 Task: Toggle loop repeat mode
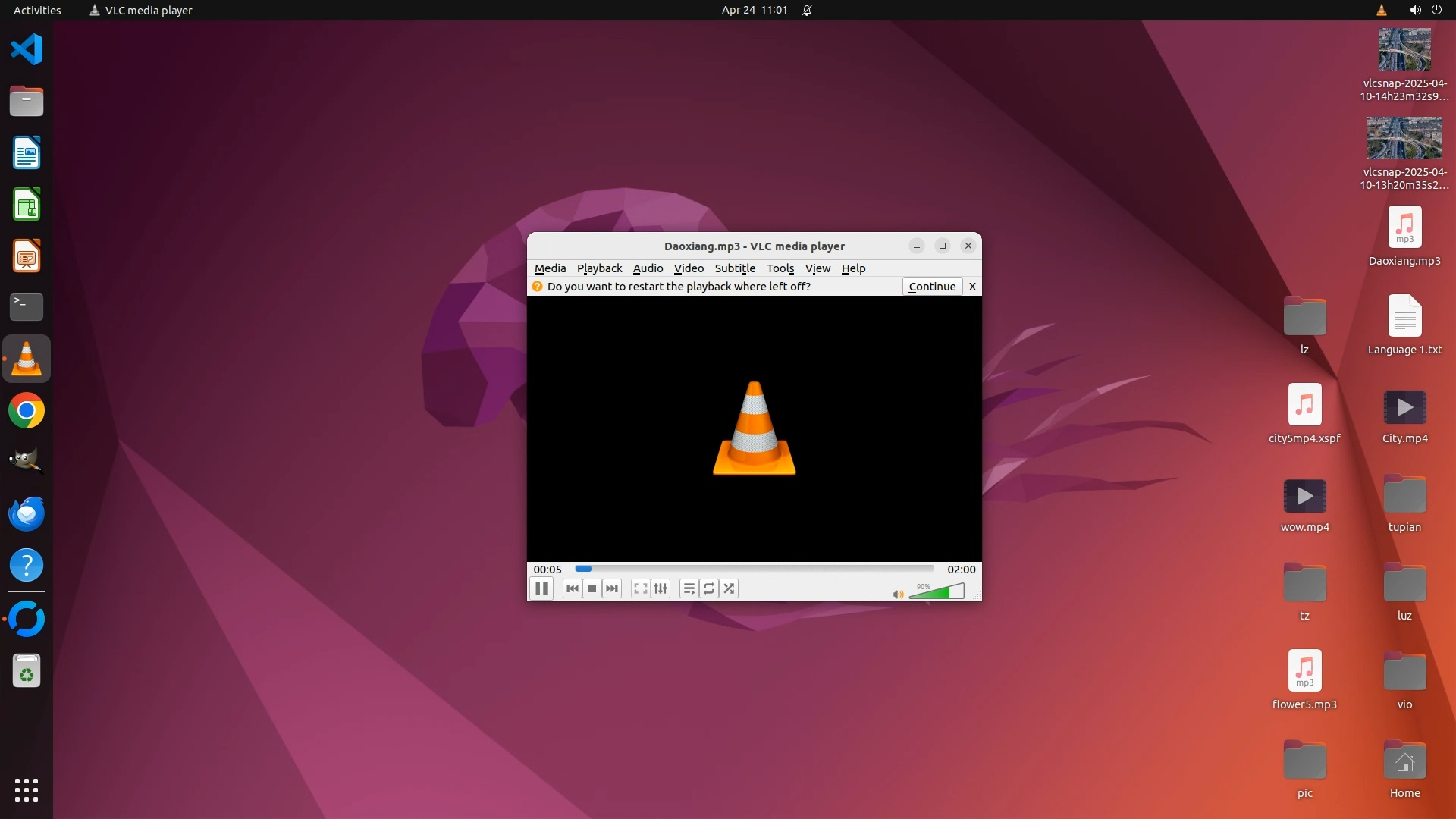coord(709,588)
